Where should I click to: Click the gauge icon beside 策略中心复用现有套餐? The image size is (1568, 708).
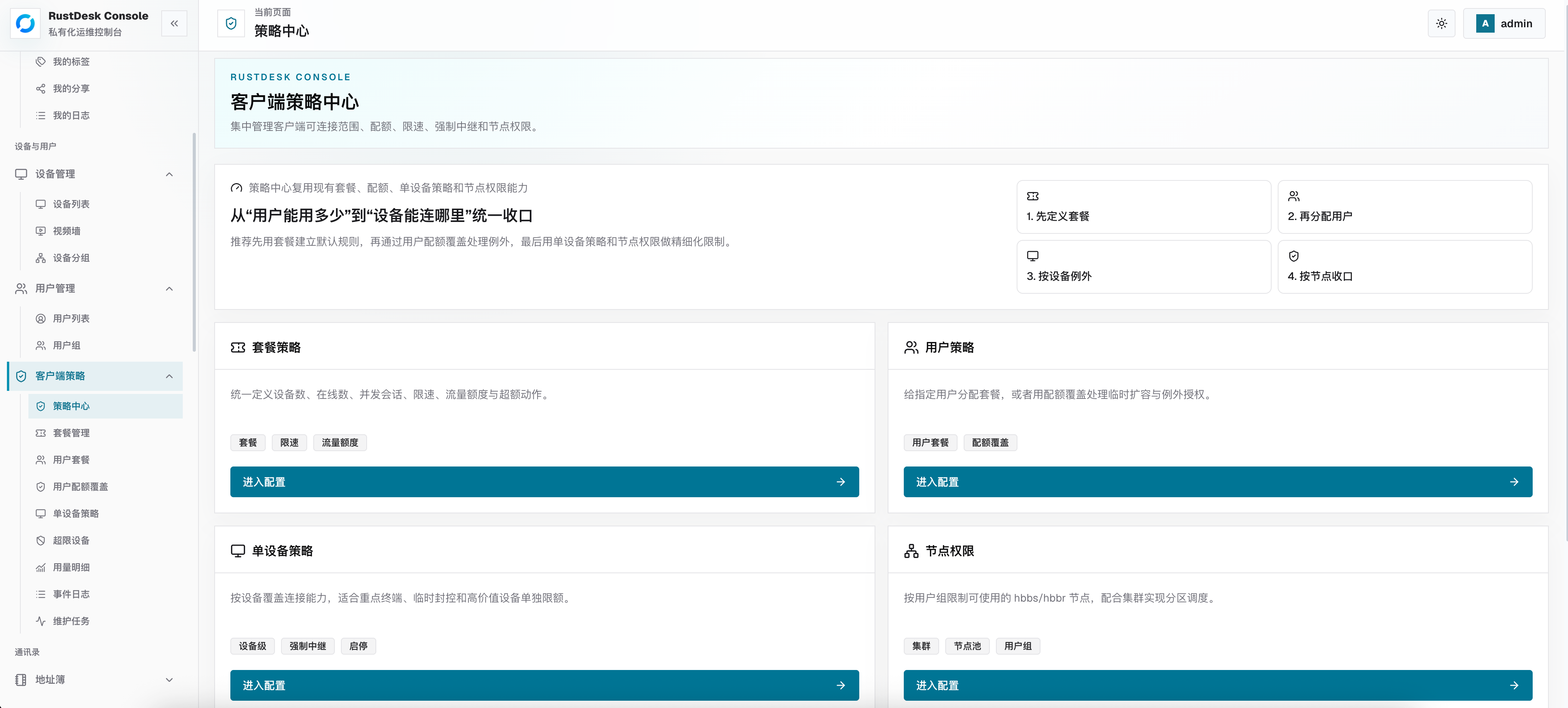tap(236, 188)
